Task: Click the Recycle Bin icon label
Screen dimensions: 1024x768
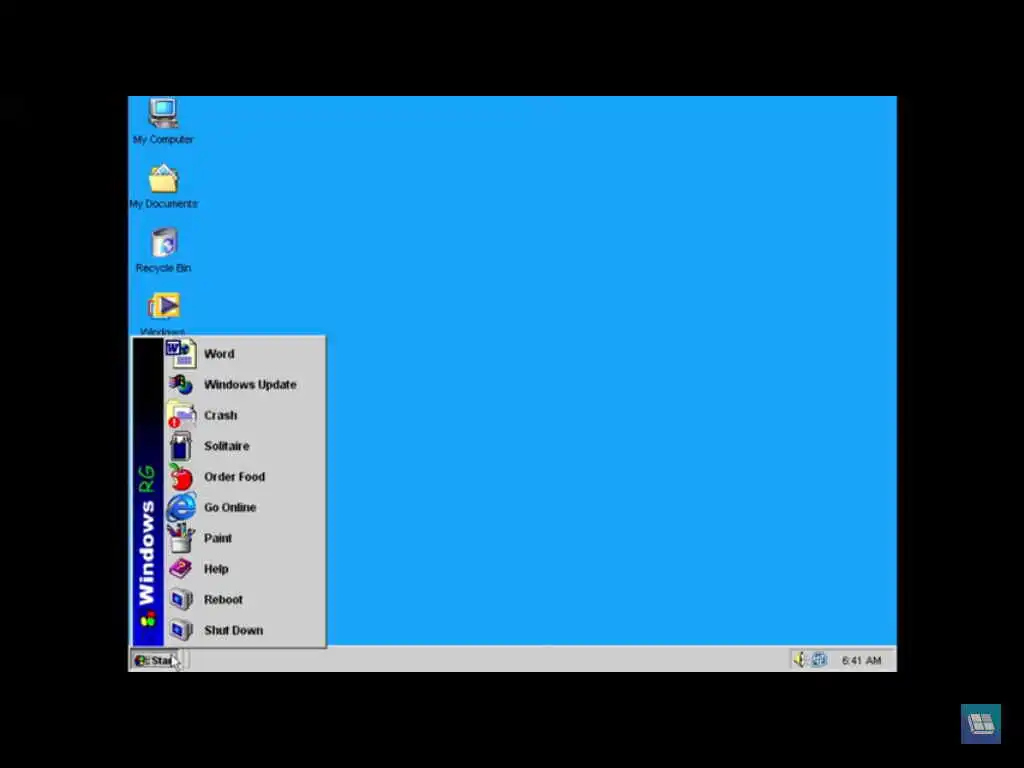Action: coord(163,268)
